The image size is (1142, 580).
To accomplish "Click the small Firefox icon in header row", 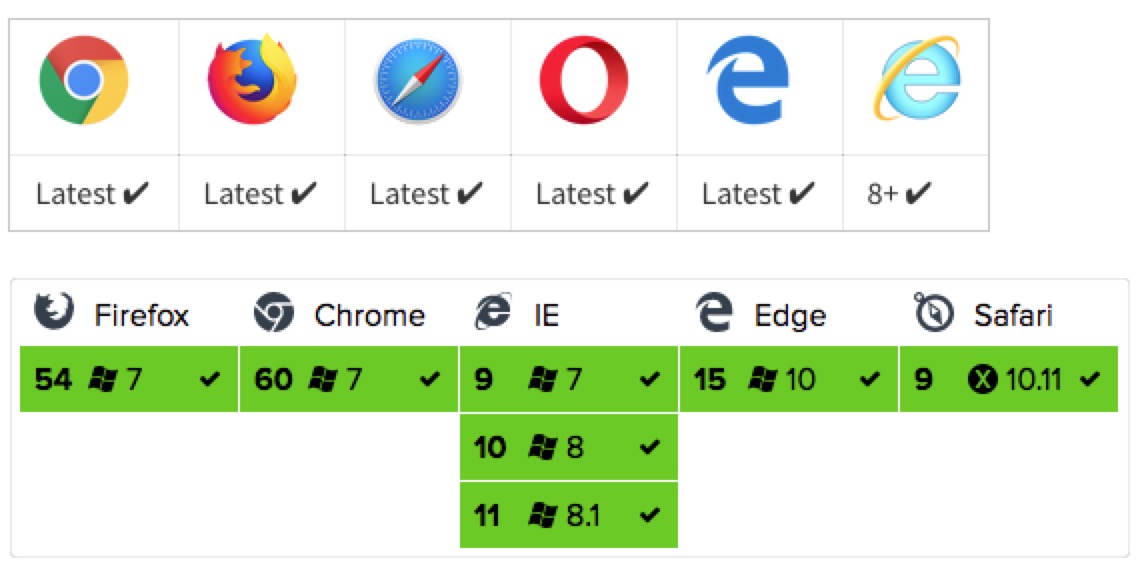I will click(x=54, y=313).
